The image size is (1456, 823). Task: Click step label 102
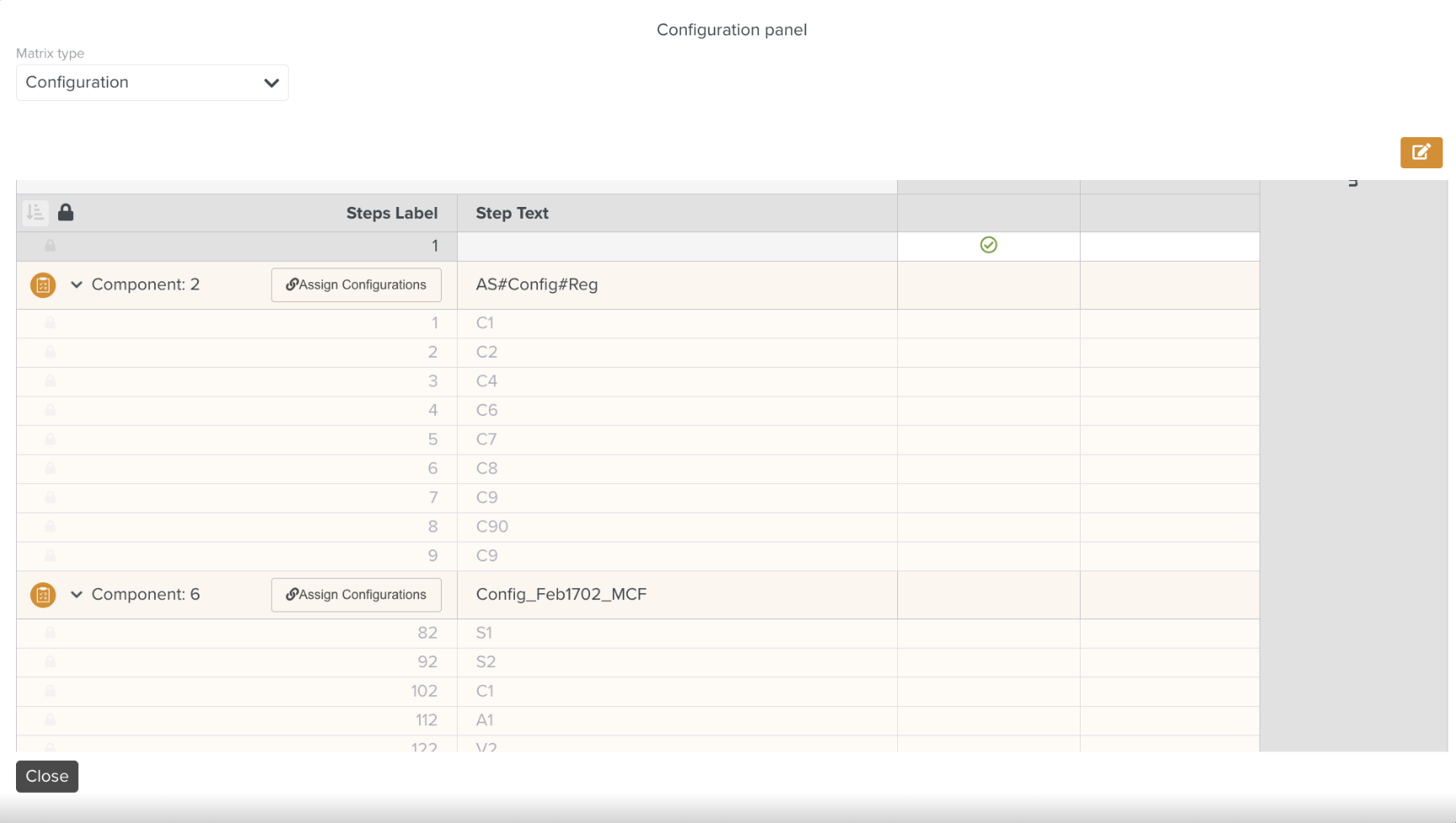pos(424,691)
